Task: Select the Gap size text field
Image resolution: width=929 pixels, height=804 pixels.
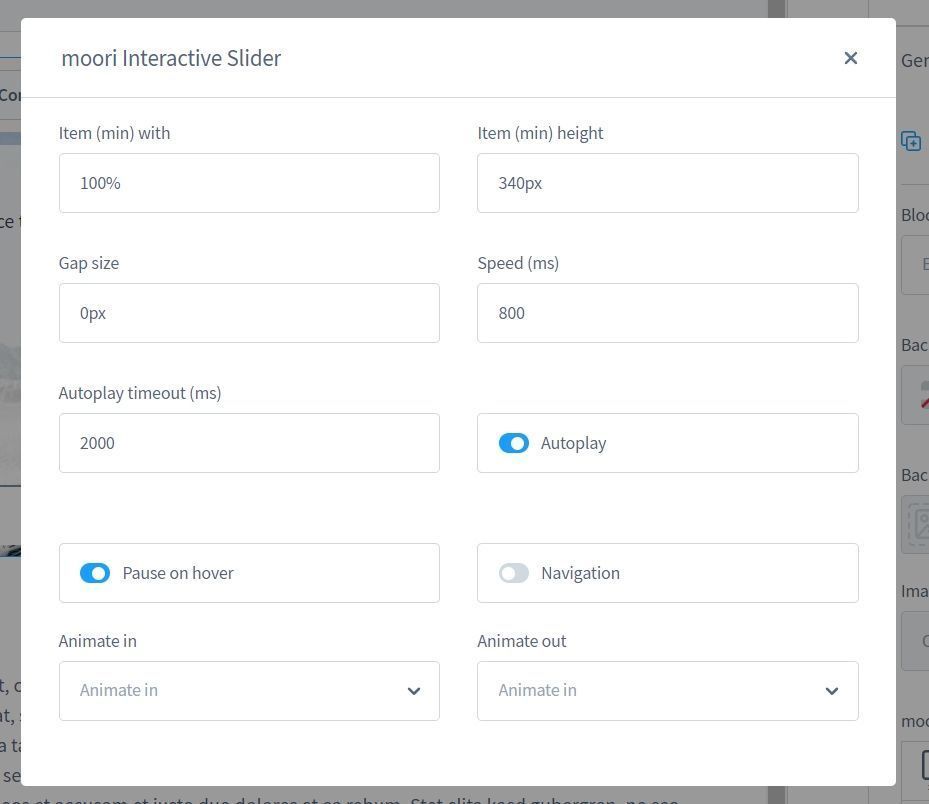Action: 249,313
